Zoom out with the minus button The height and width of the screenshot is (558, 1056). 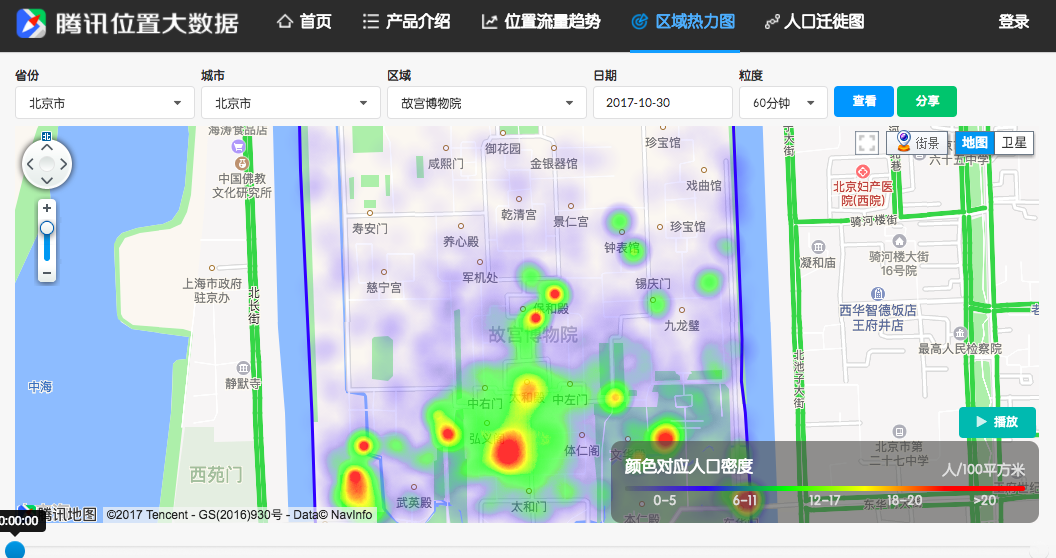pyautogui.click(x=46, y=273)
